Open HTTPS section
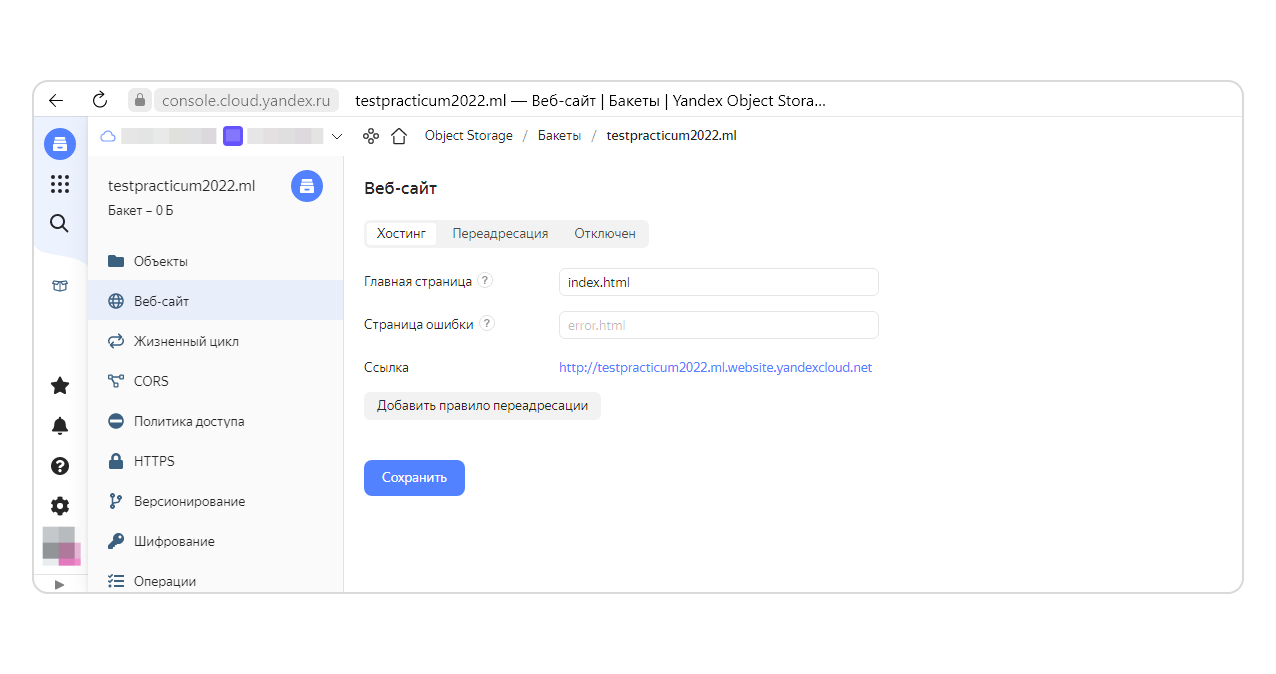 (x=216, y=461)
